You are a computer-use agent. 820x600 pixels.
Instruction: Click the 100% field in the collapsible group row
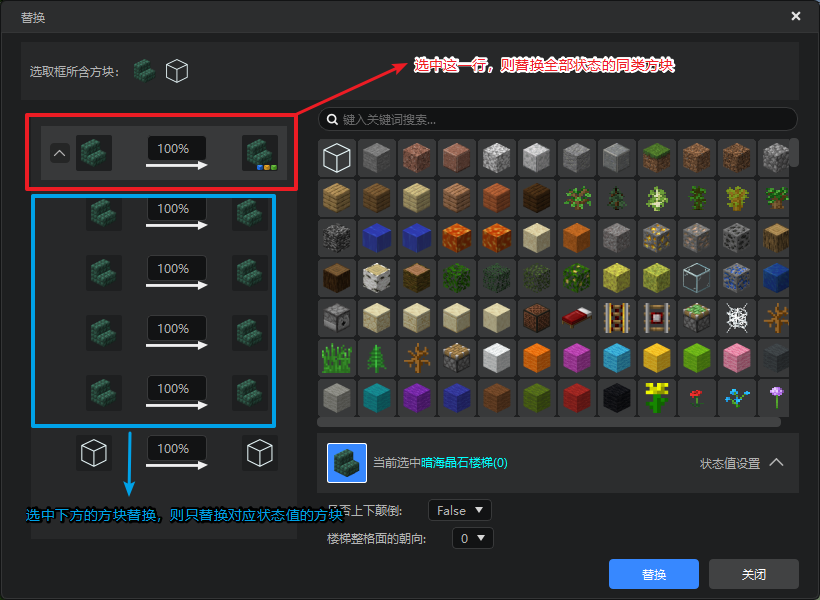tap(177, 148)
